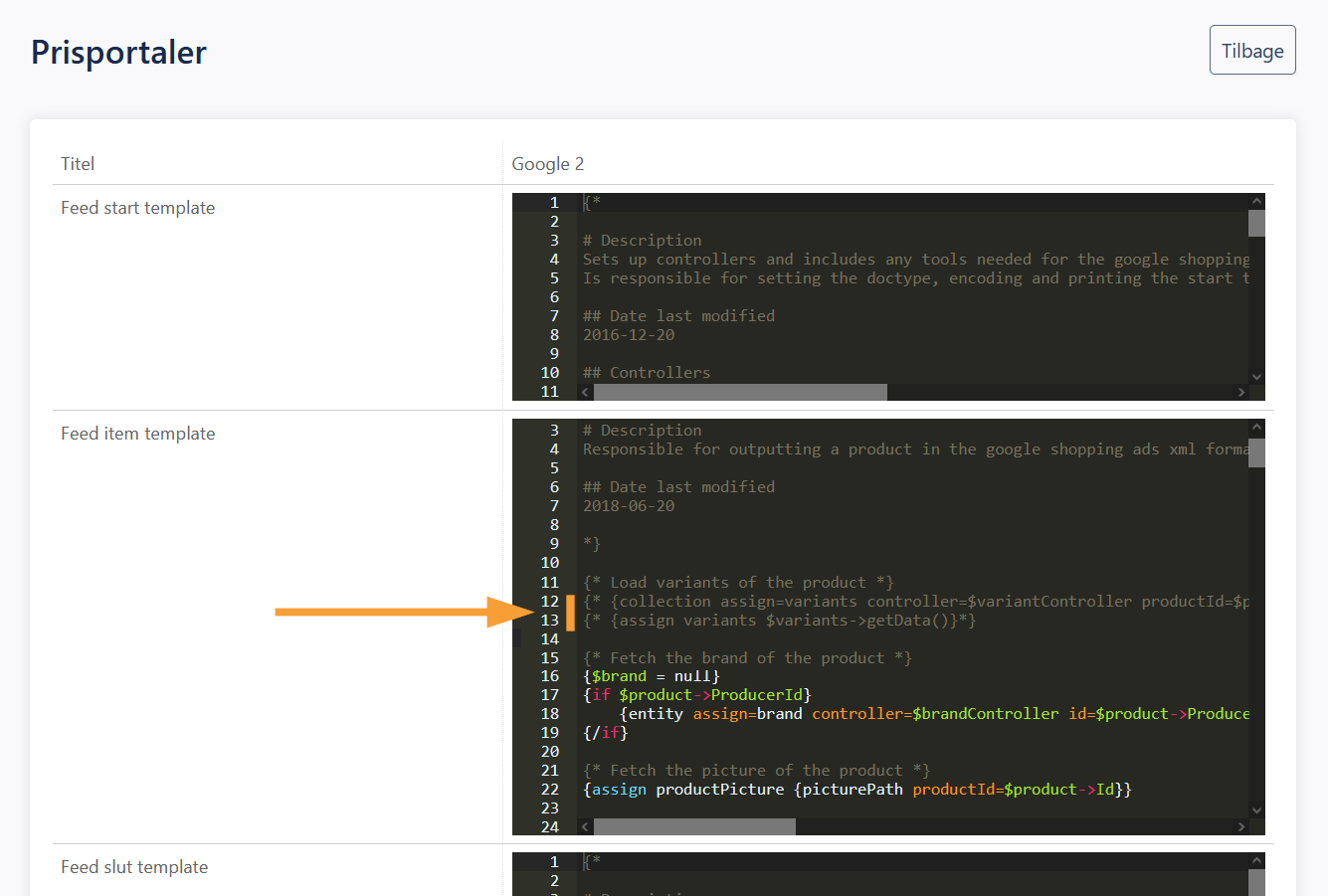
Task: Click line number 17 in Feed item gutter
Action: coord(550,695)
